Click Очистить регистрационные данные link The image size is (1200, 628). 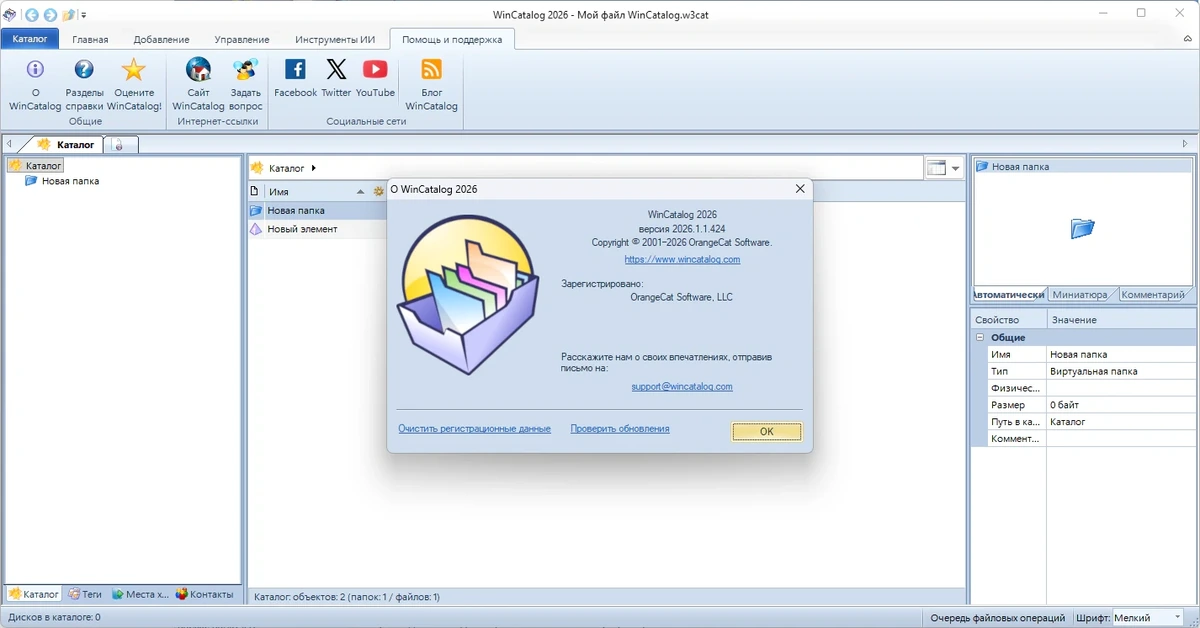coord(474,429)
